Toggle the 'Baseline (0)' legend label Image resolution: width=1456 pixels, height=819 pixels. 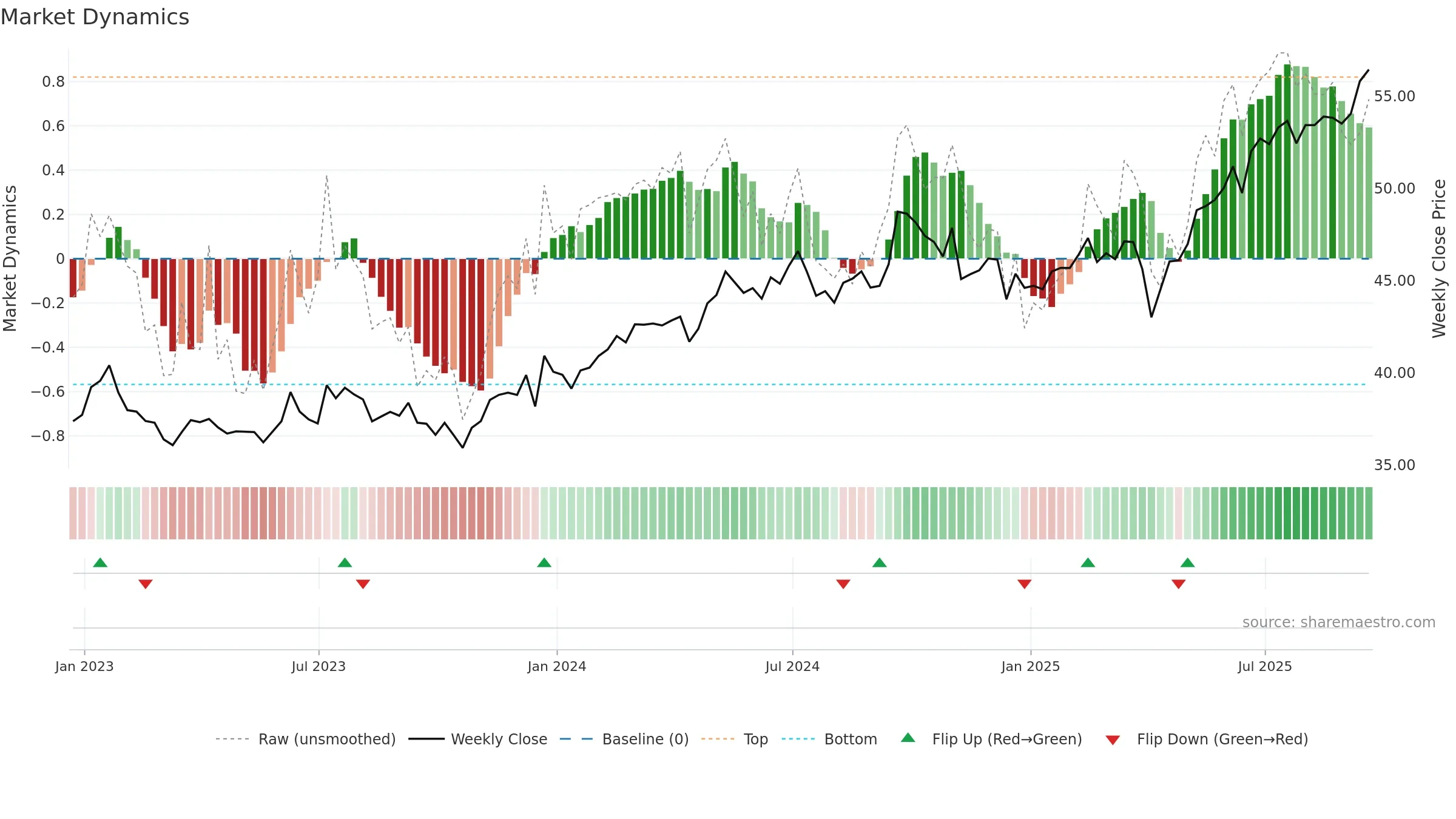(645, 739)
